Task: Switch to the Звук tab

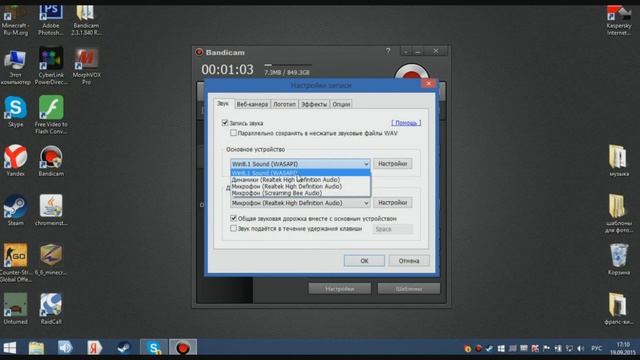Action: 223,104
